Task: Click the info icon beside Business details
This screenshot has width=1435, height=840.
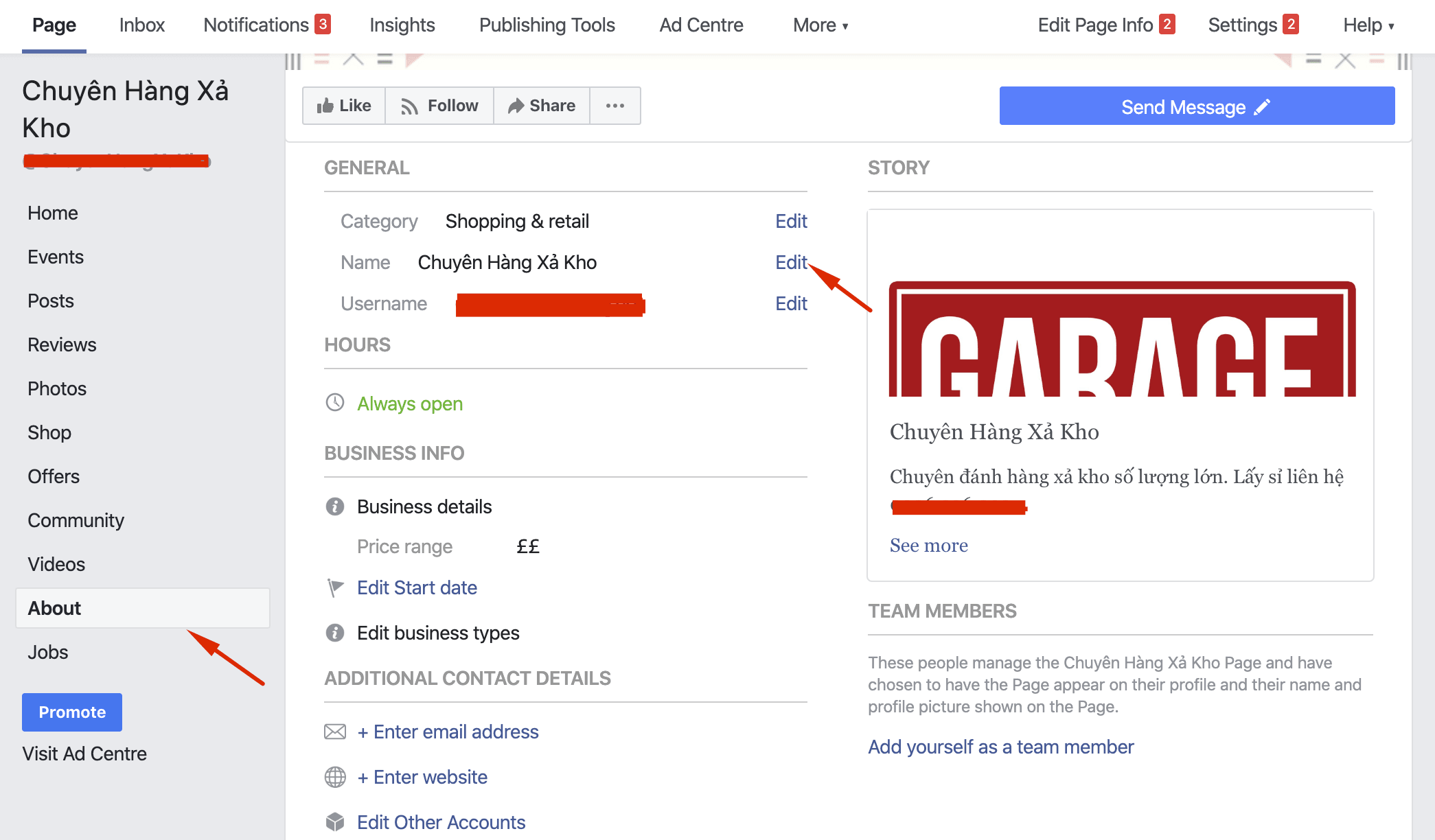Action: pyautogui.click(x=335, y=506)
